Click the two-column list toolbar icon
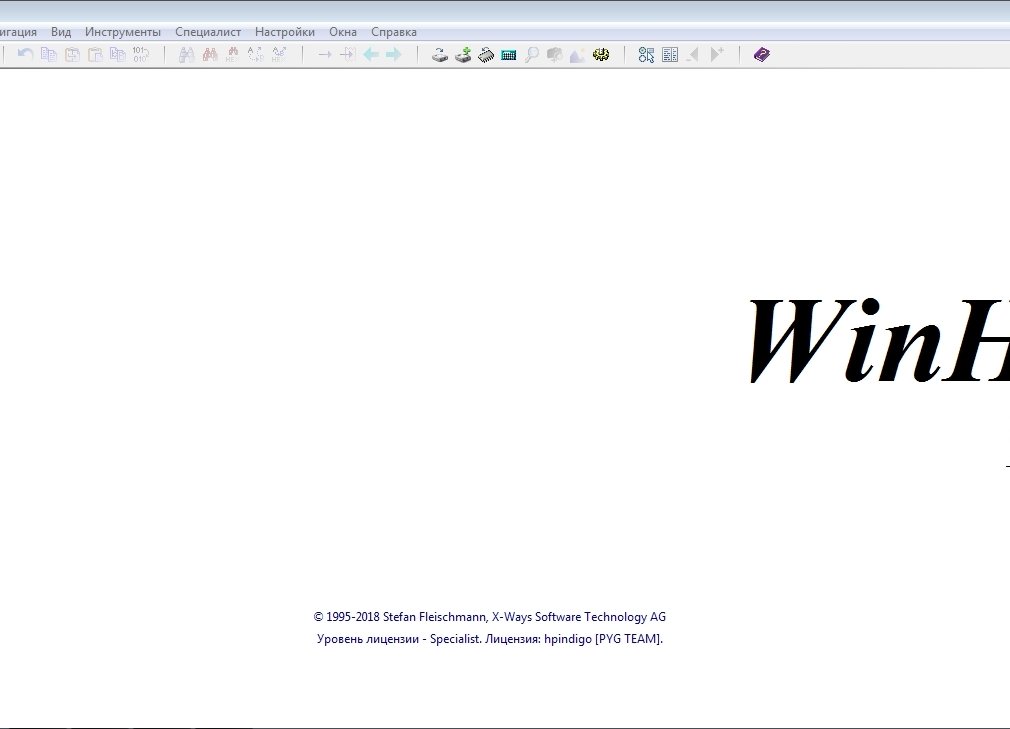Screen dimensions: 1010x729 coord(670,55)
